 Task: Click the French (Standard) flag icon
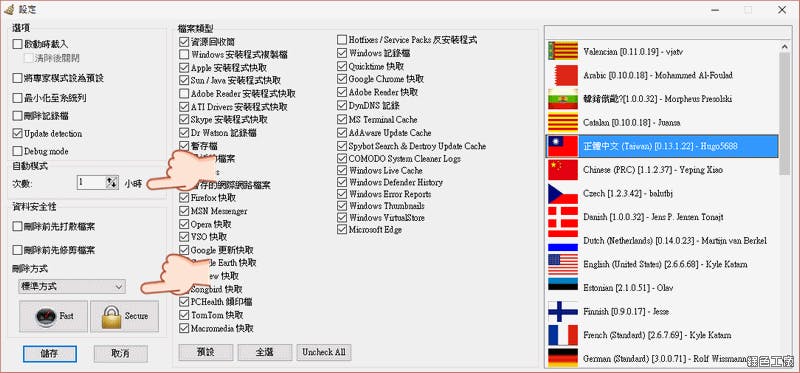[563, 335]
